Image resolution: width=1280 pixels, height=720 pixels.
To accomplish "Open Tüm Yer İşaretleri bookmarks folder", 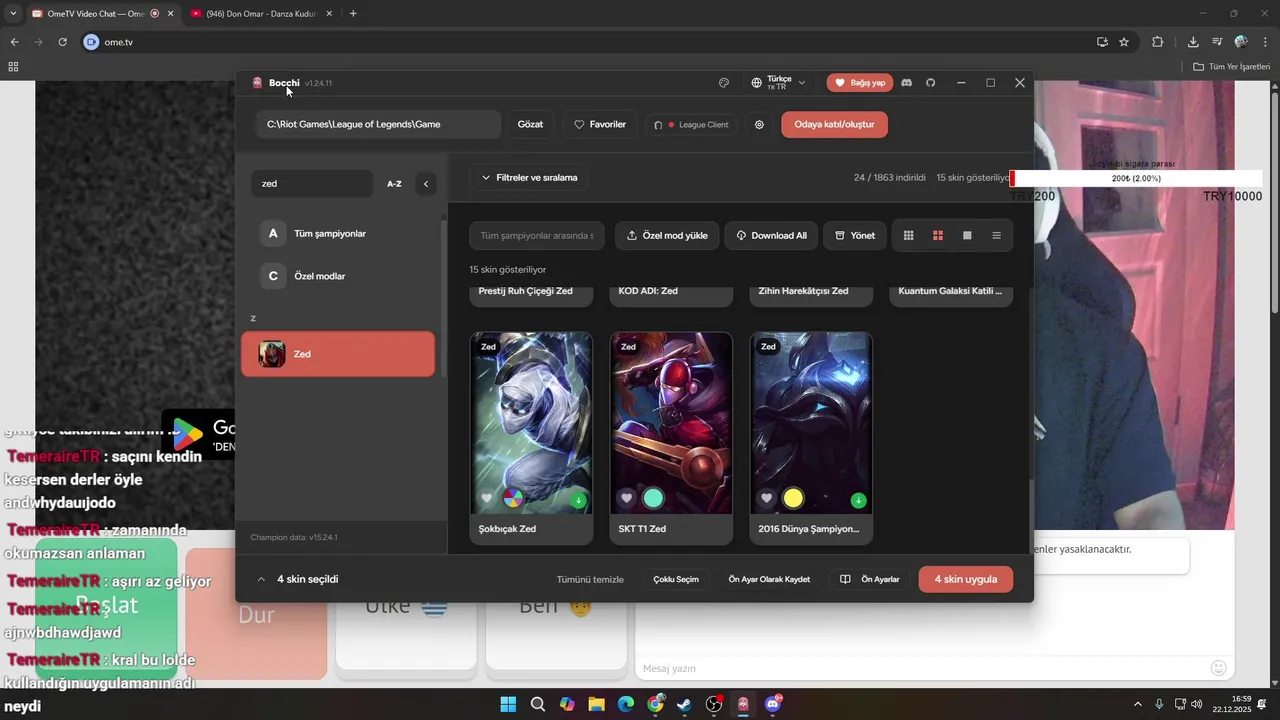I will (1231, 66).
